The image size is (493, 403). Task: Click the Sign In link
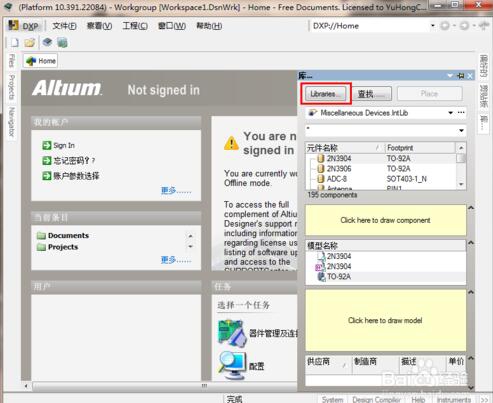(x=64, y=145)
